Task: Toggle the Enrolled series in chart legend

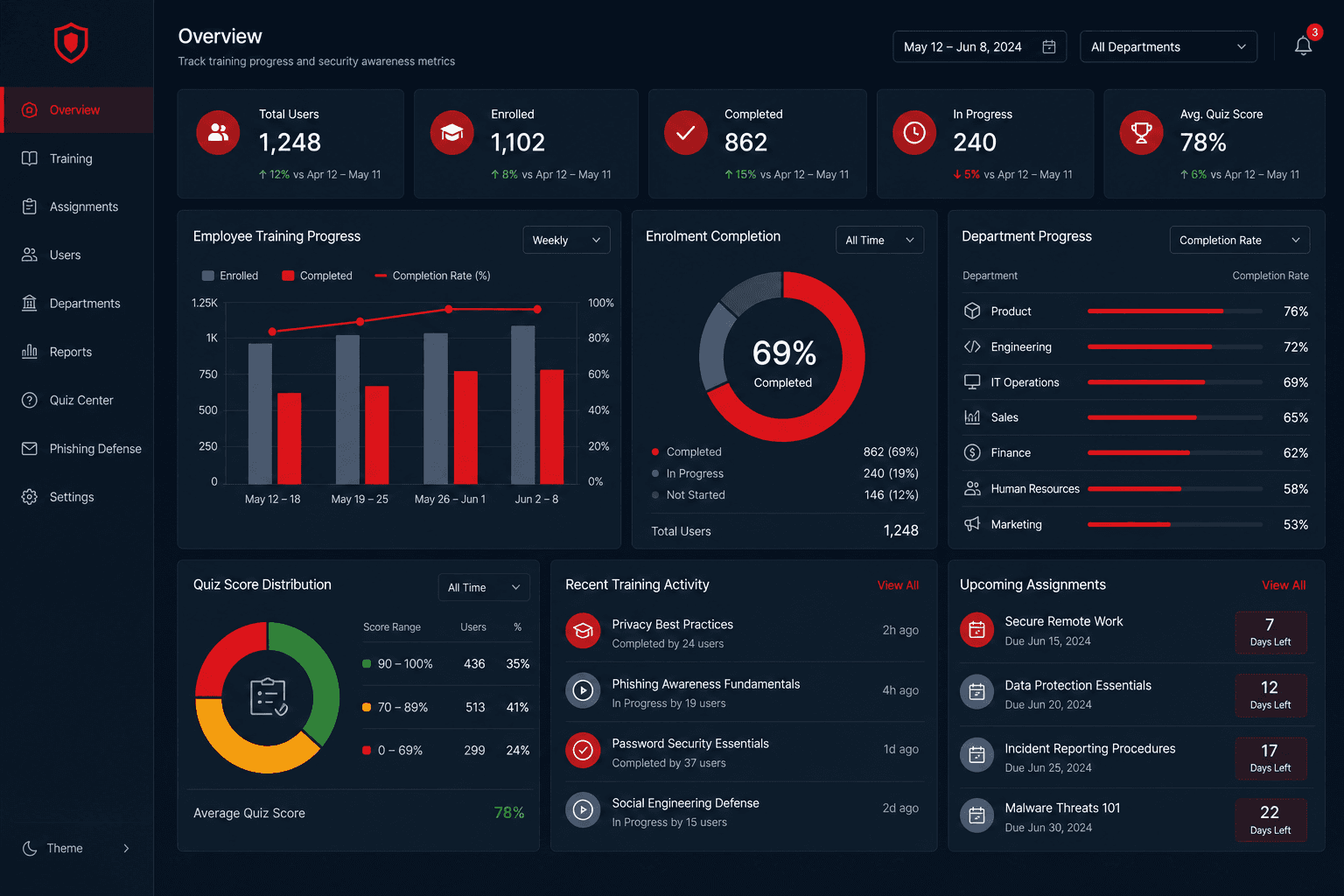Action: pyautogui.click(x=230, y=276)
